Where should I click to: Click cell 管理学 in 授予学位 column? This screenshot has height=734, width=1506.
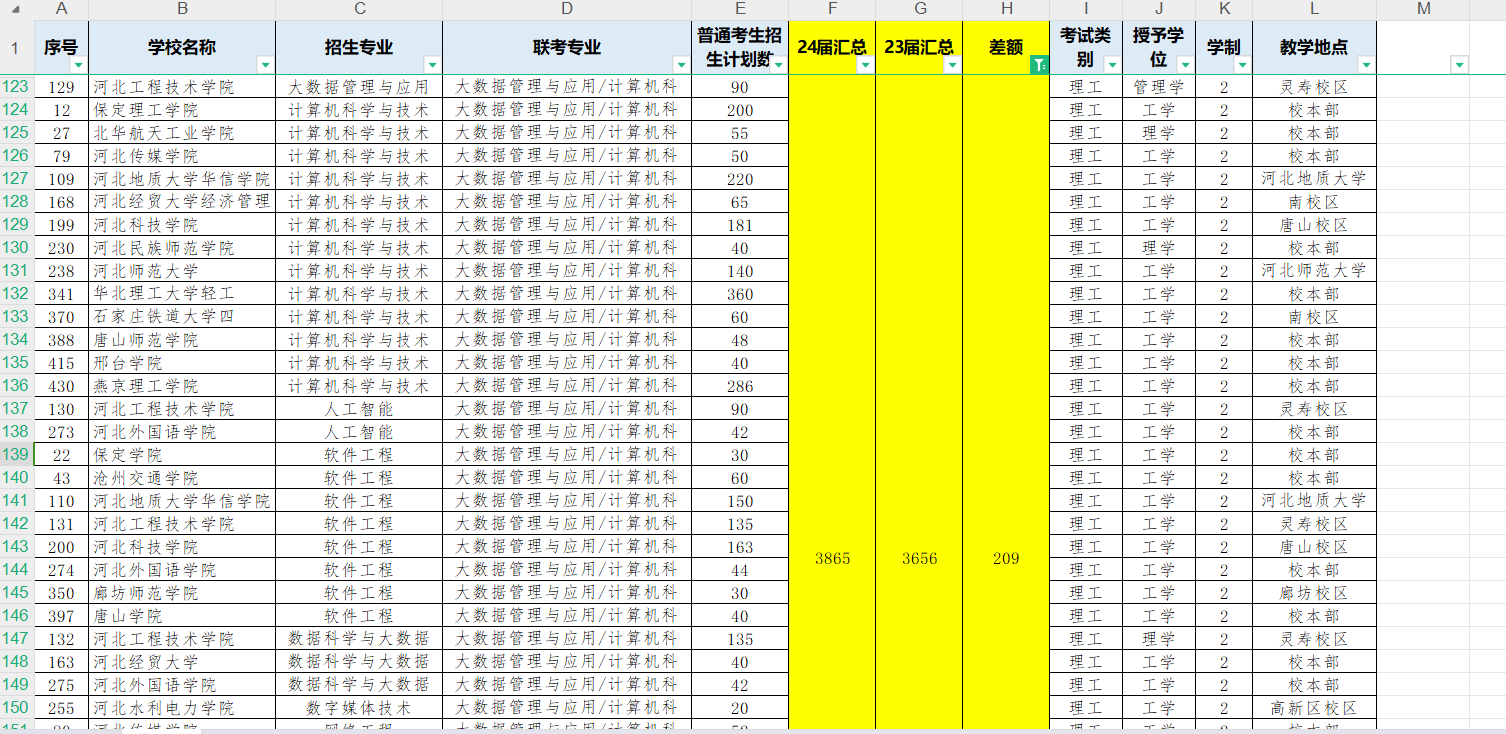pyautogui.click(x=1159, y=87)
